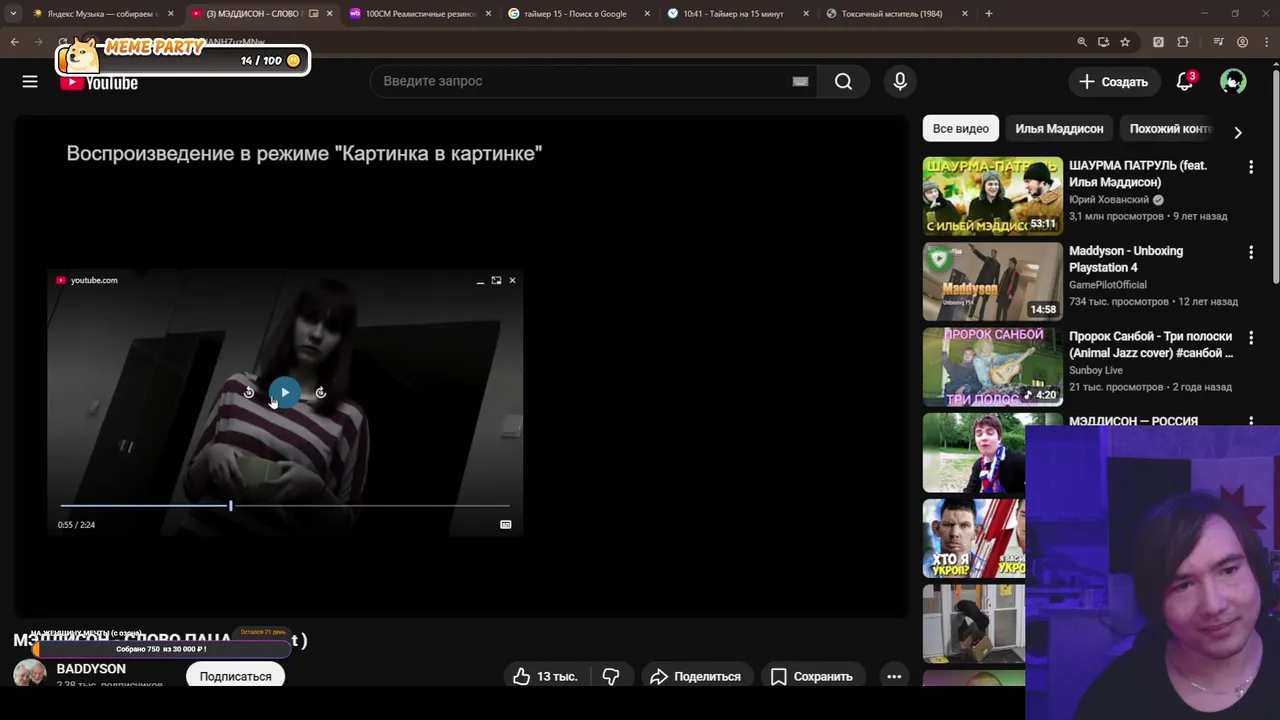Open options menu for Maddyson Unboxing video
The height and width of the screenshot is (720, 1280).
pyautogui.click(x=1250, y=253)
